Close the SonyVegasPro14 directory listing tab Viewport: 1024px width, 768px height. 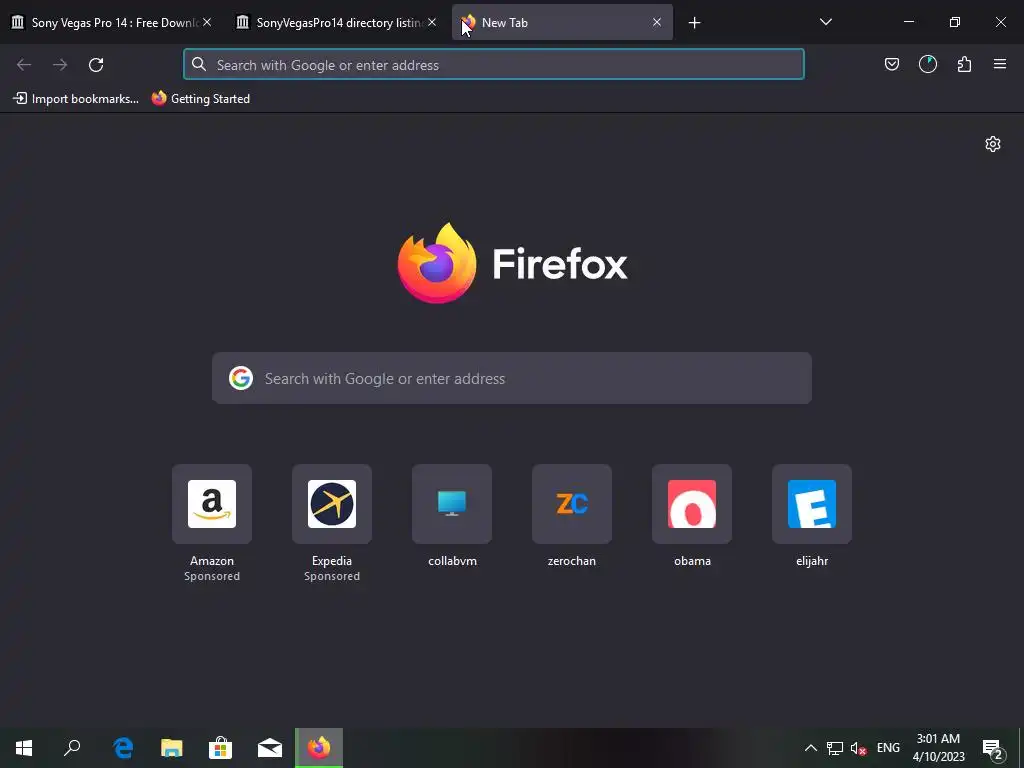coord(432,22)
